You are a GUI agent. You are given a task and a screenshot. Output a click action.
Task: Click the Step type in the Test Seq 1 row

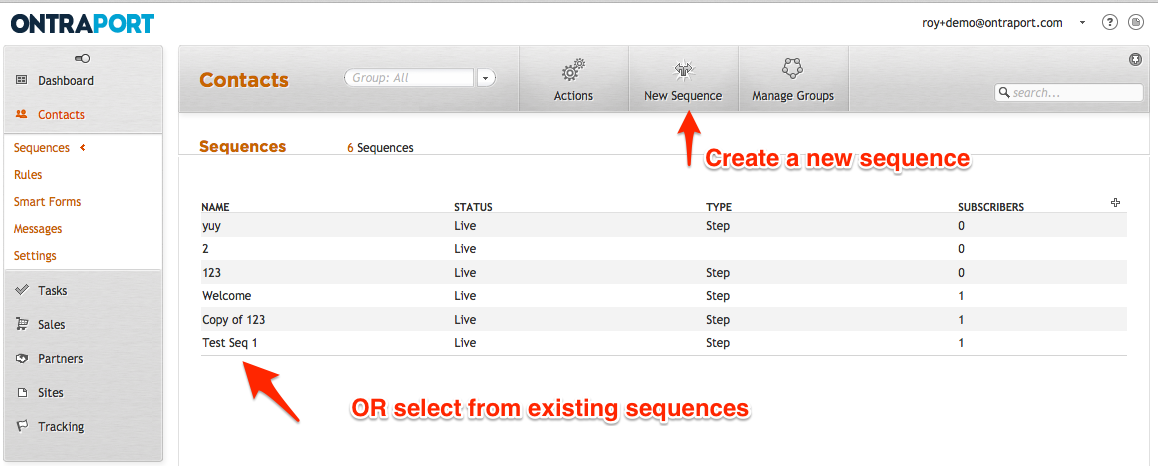718,343
